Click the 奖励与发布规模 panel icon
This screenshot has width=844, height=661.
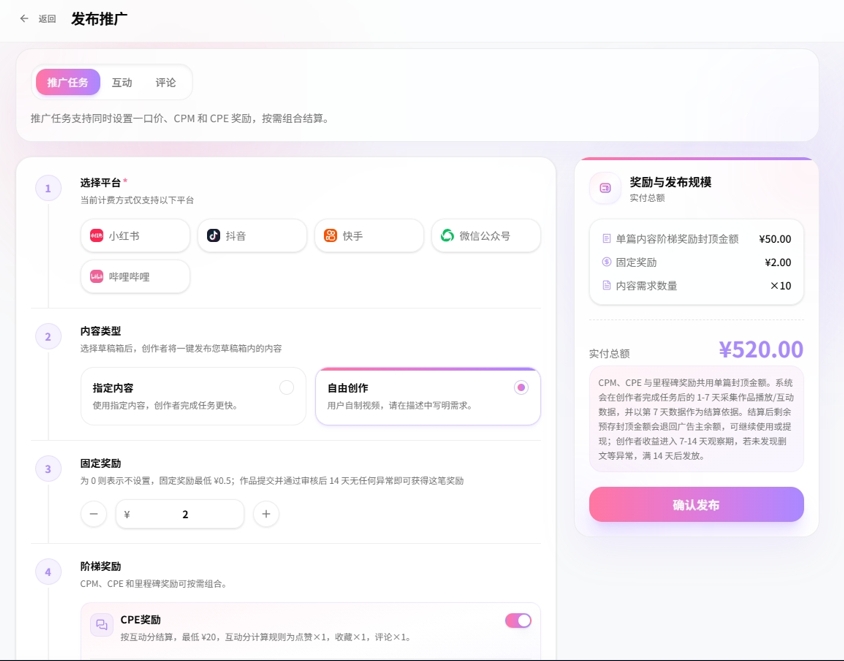[x=606, y=188]
